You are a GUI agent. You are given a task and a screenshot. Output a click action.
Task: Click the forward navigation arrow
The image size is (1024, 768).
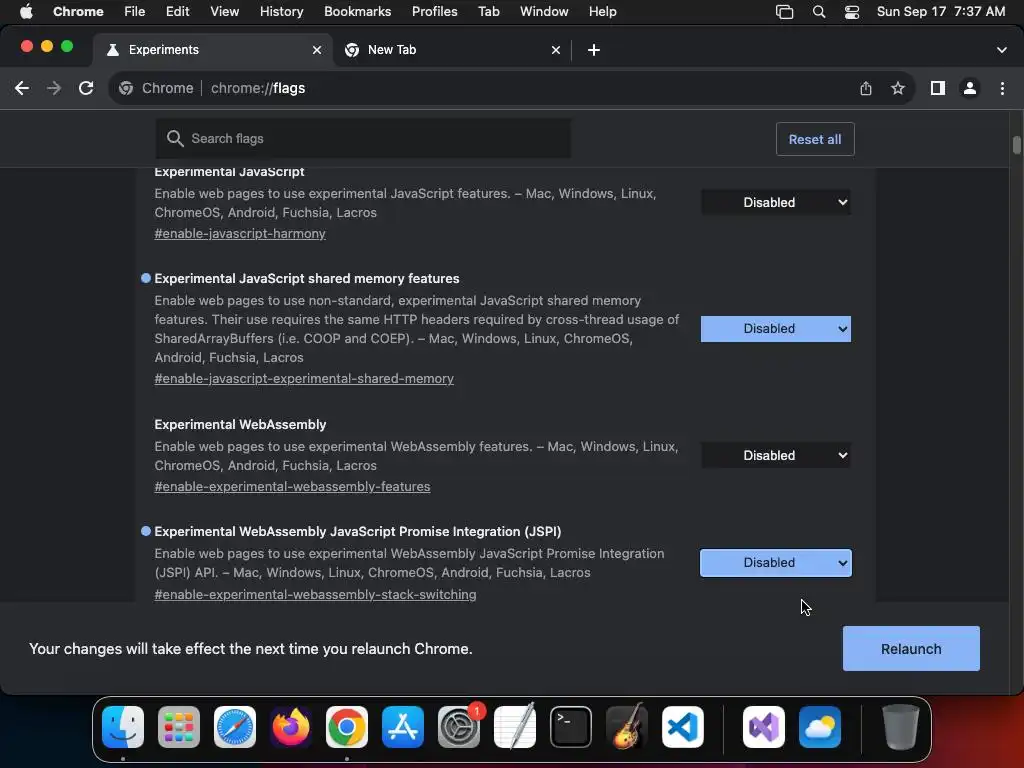tap(54, 88)
